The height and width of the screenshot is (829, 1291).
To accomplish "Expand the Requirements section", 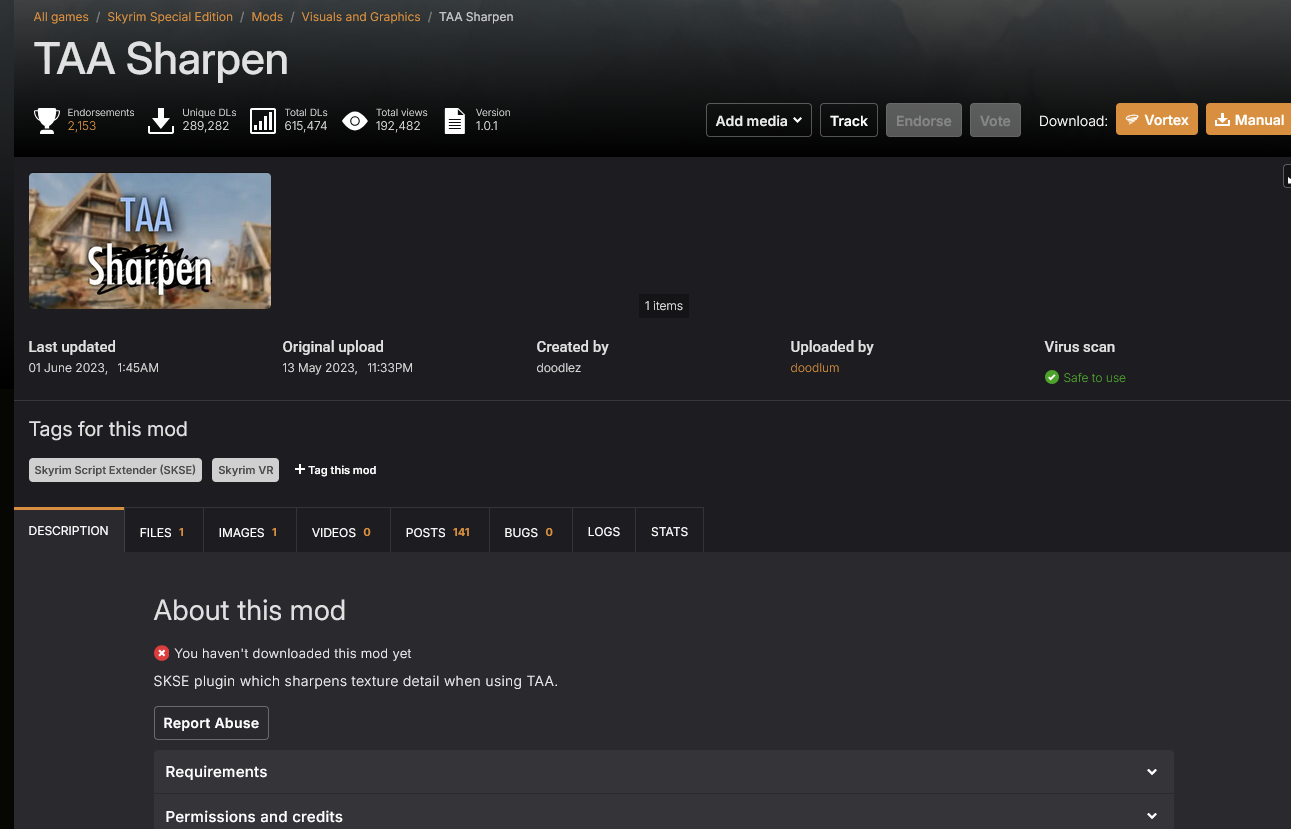I will tap(663, 772).
